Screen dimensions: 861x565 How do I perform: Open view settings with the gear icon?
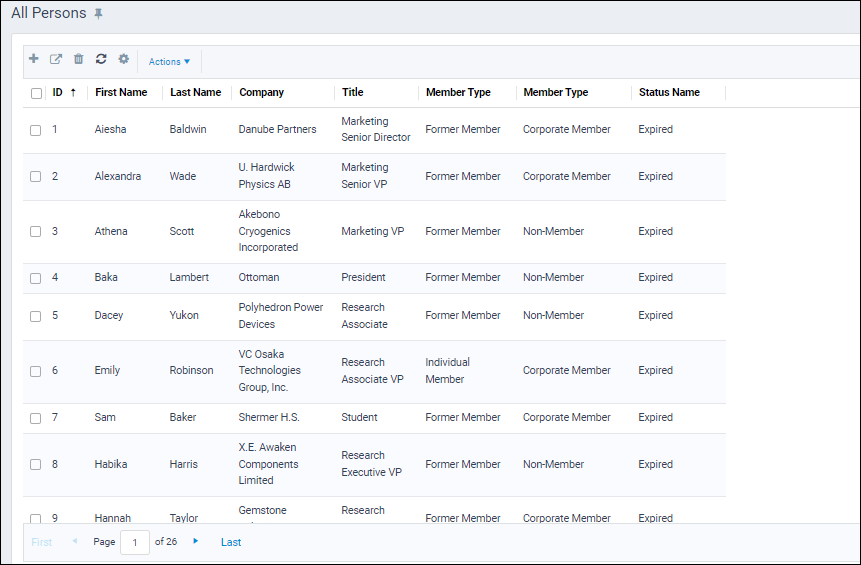point(124,59)
